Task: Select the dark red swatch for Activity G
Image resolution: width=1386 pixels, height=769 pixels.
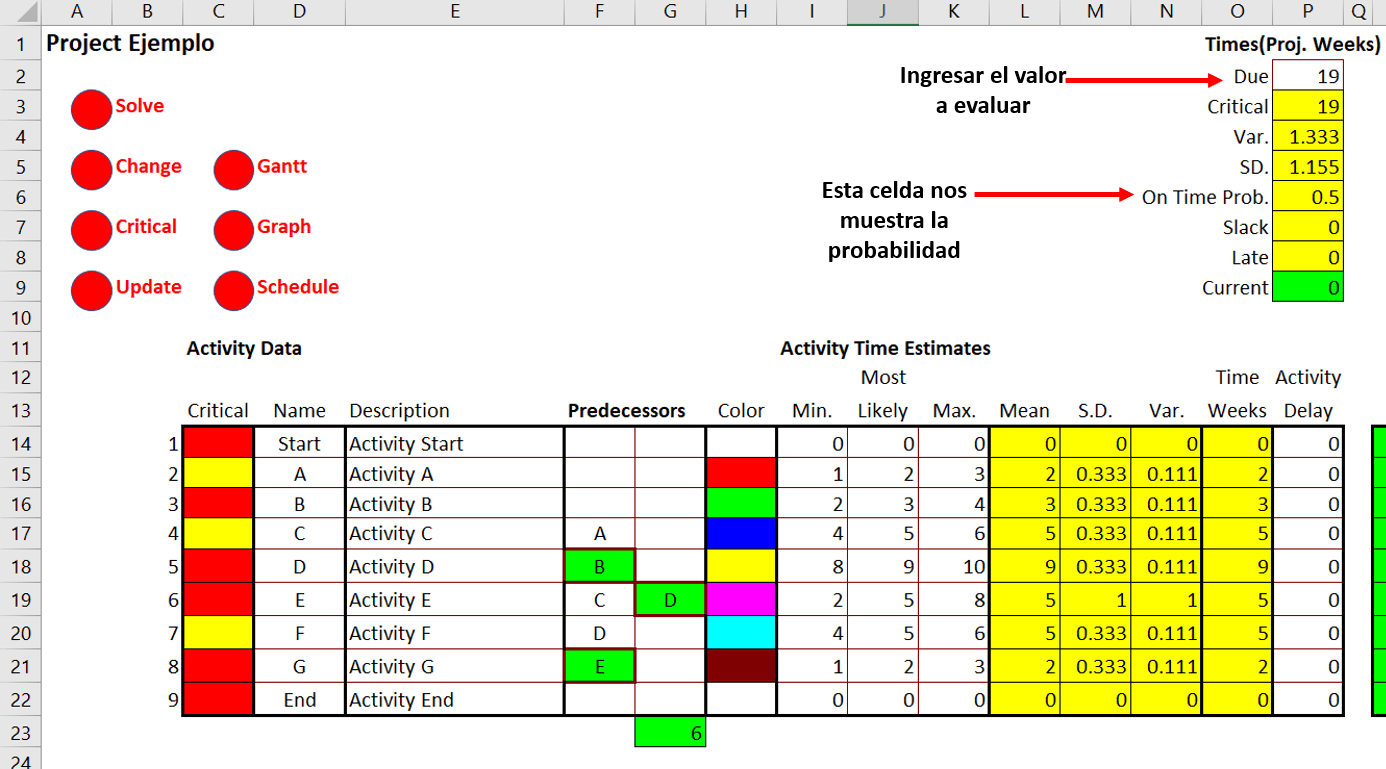Action: pyautogui.click(x=740, y=665)
